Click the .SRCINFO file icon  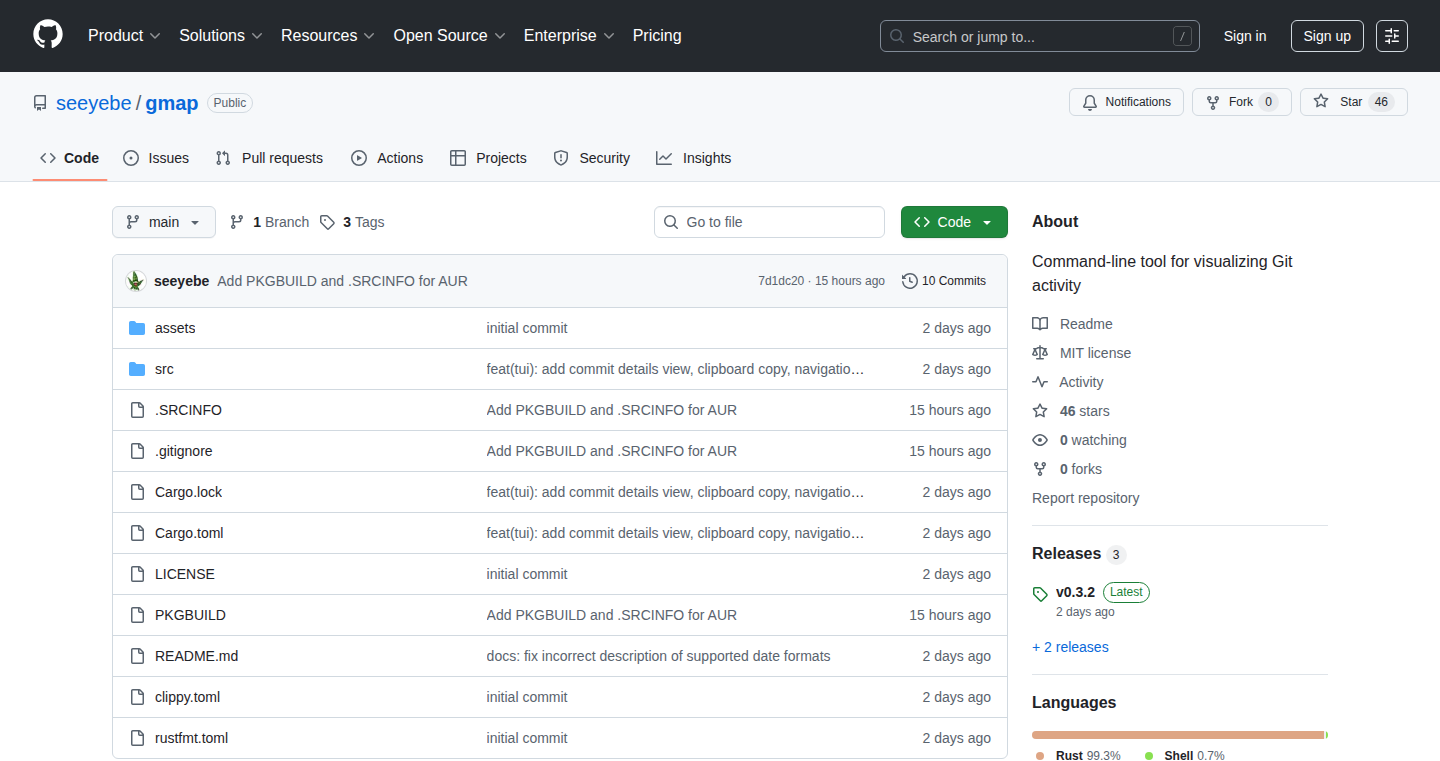137,410
